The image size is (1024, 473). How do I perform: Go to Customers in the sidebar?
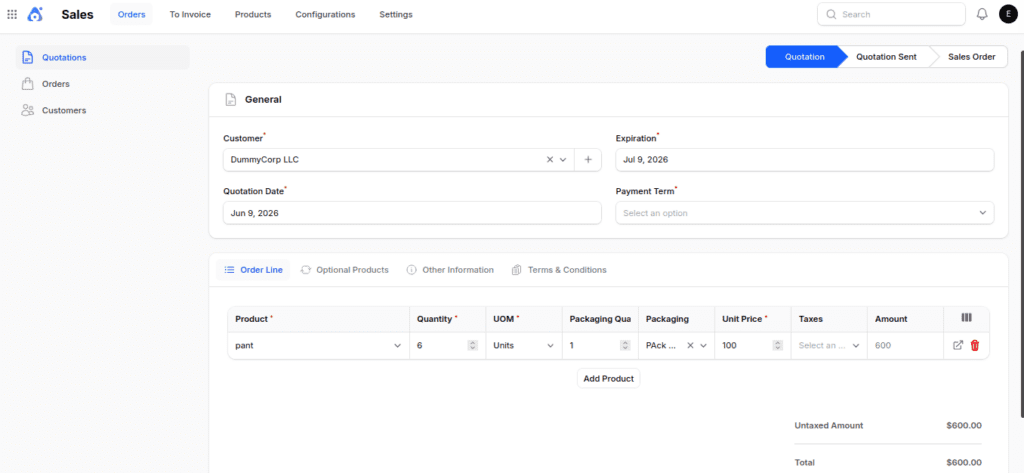pos(103,110)
